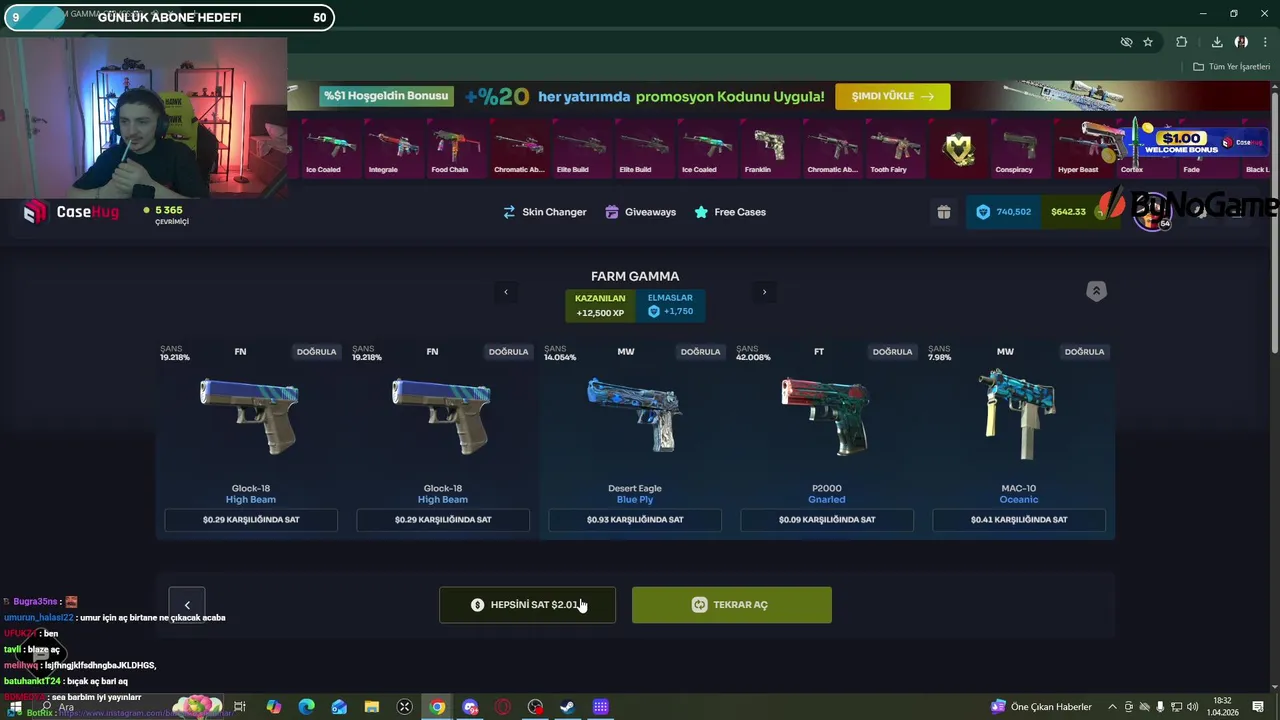
Task: Click the Desert Eagle Blue Ply image
Action: pos(635,415)
